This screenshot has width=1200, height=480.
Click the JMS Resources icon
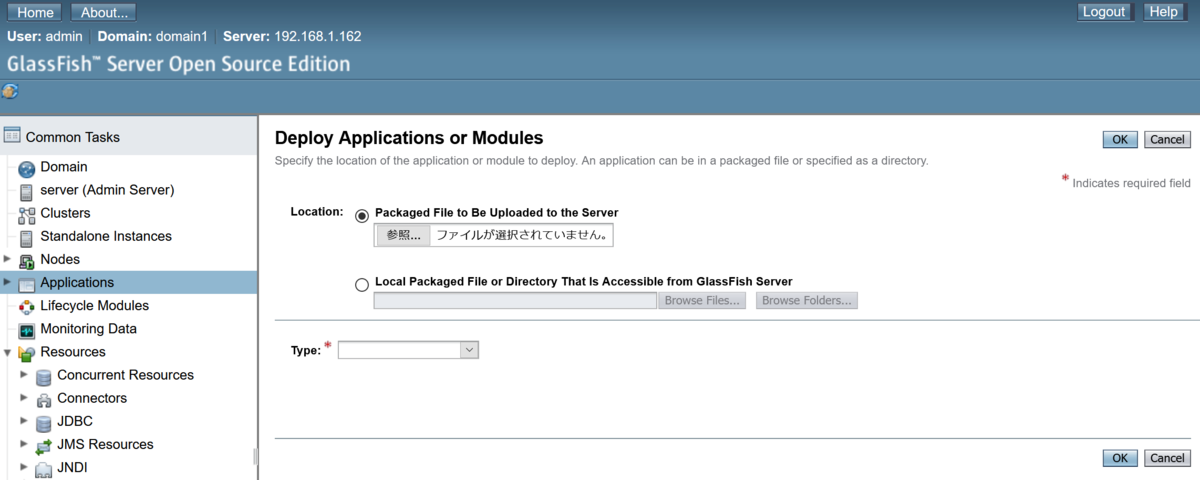pos(44,445)
